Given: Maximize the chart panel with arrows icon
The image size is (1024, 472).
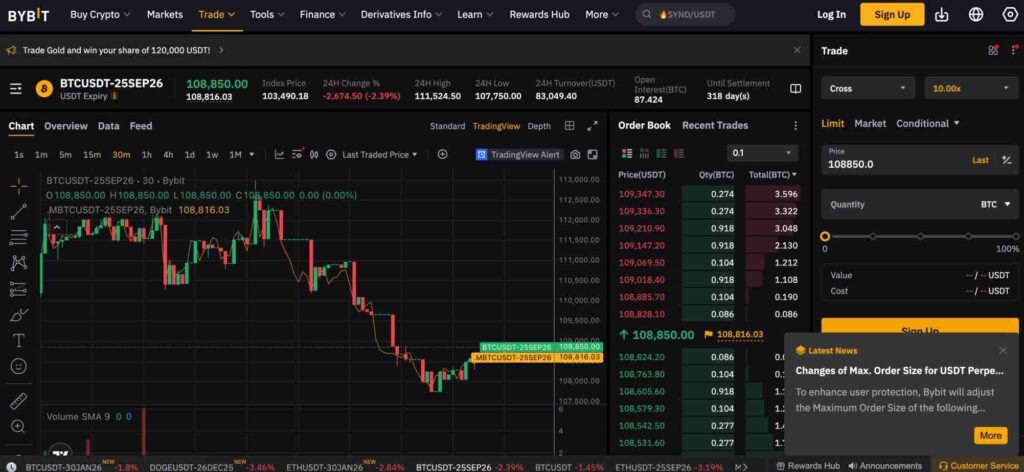Looking at the screenshot, I should coord(592,125).
